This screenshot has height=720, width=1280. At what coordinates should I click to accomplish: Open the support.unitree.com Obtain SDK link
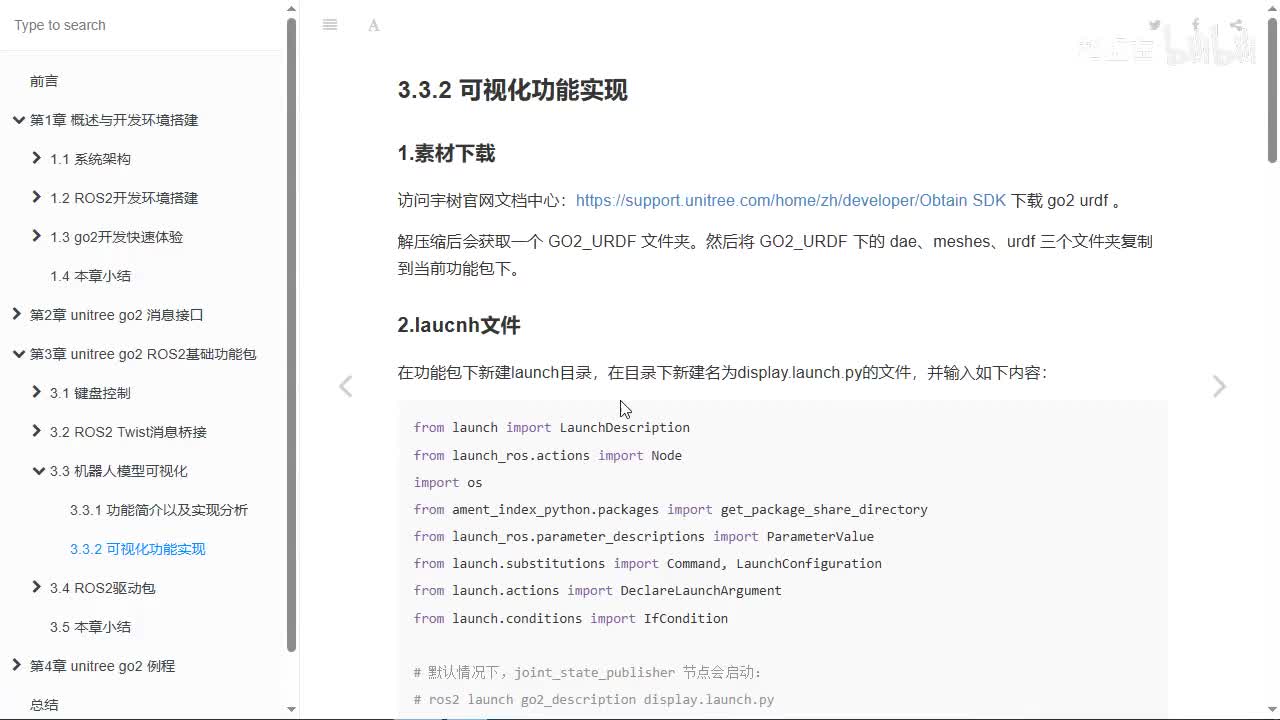791,200
